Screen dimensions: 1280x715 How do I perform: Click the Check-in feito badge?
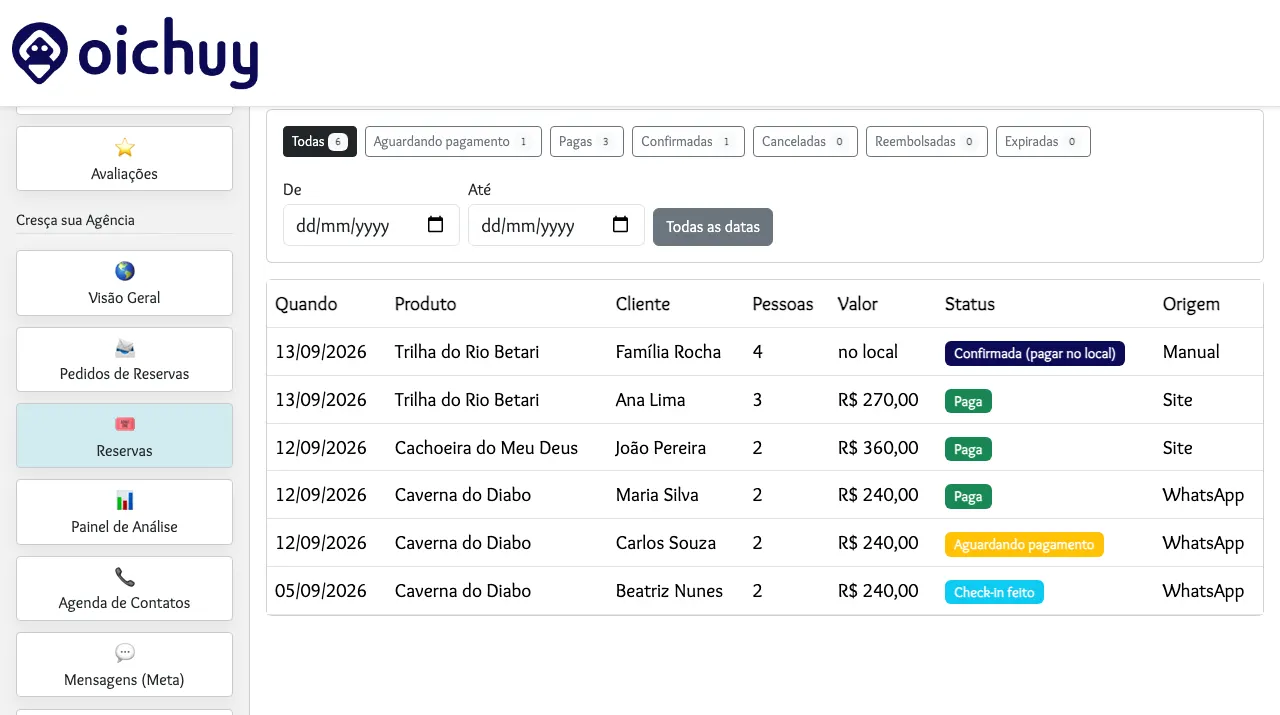(994, 592)
